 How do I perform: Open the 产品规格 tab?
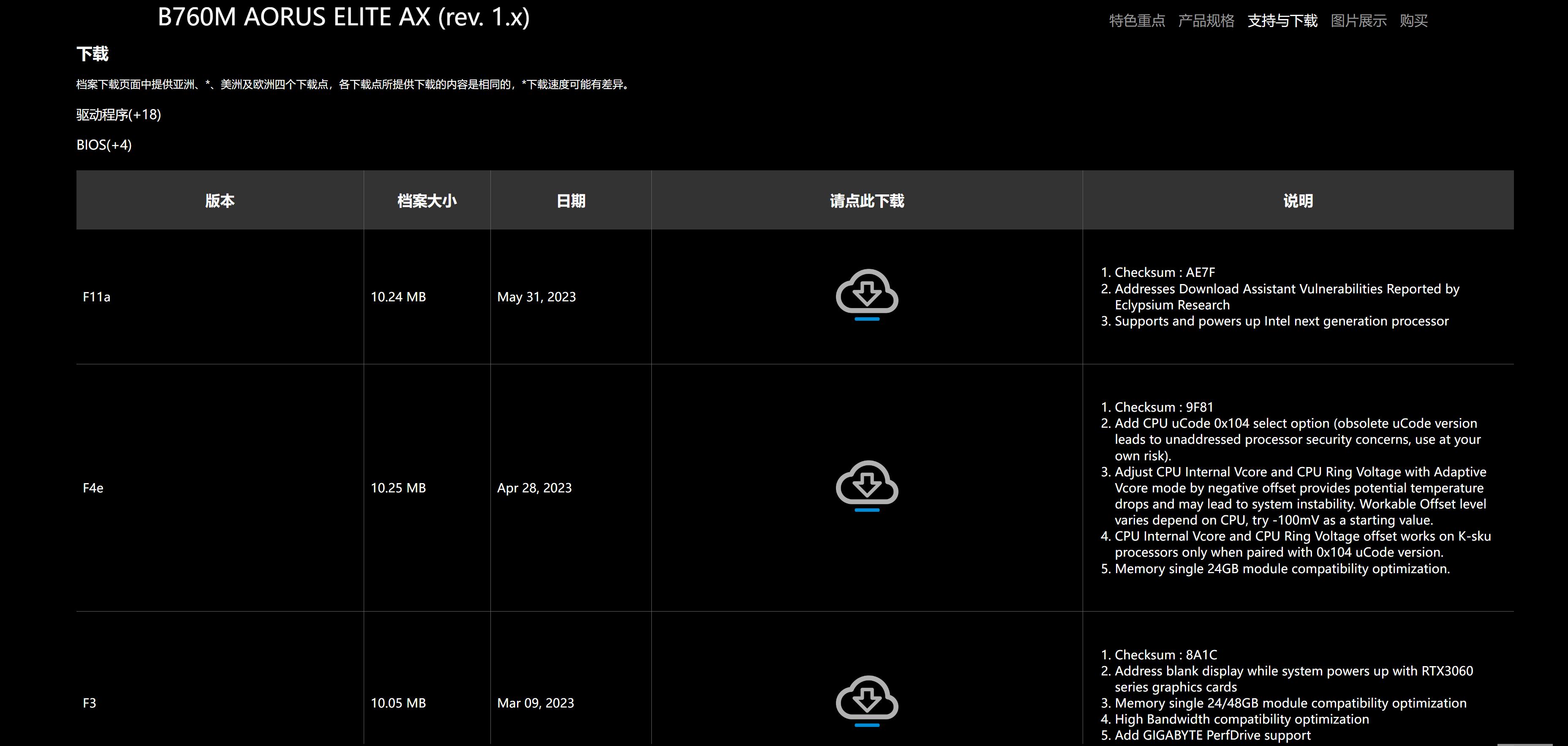click(1206, 21)
